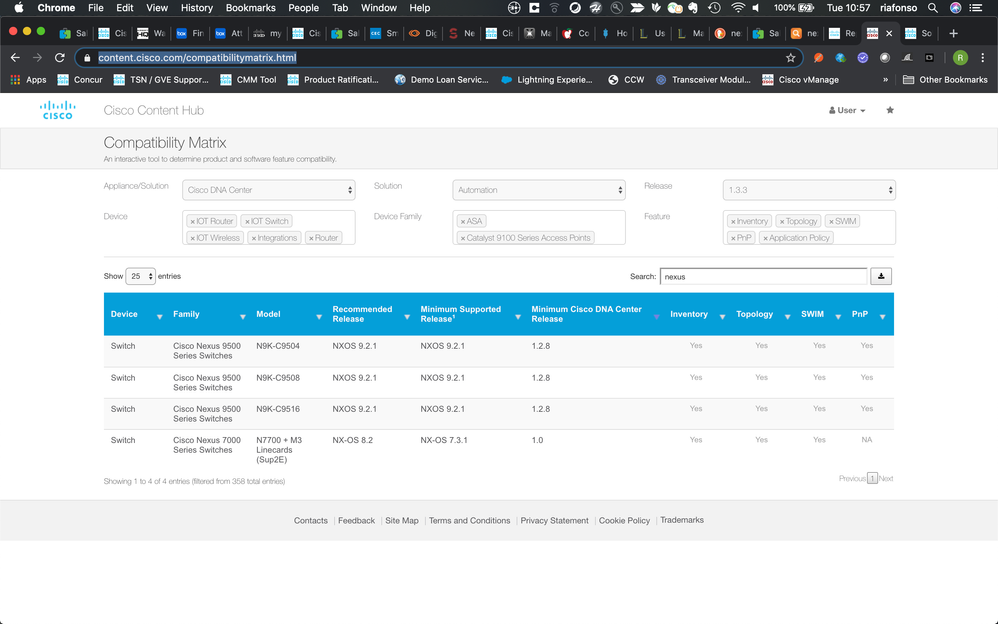The width and height of the screenshot is (998, 624).
Task: Change the Show entries dropdown set to 25
Action: click(x=141, y=276)
